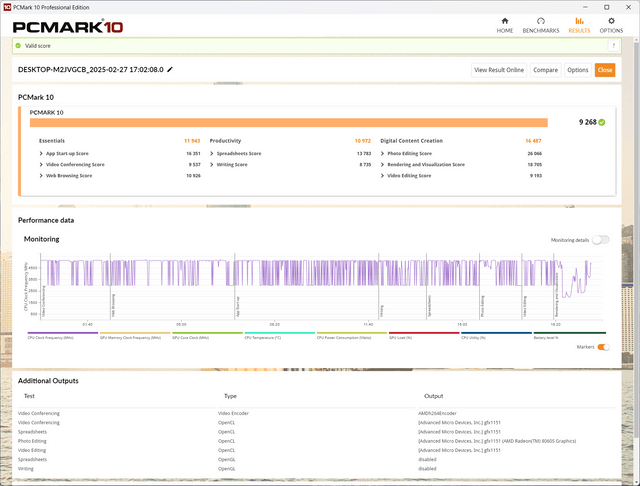Click the pencil icon to rename result
640x486 pixels.
170,69
